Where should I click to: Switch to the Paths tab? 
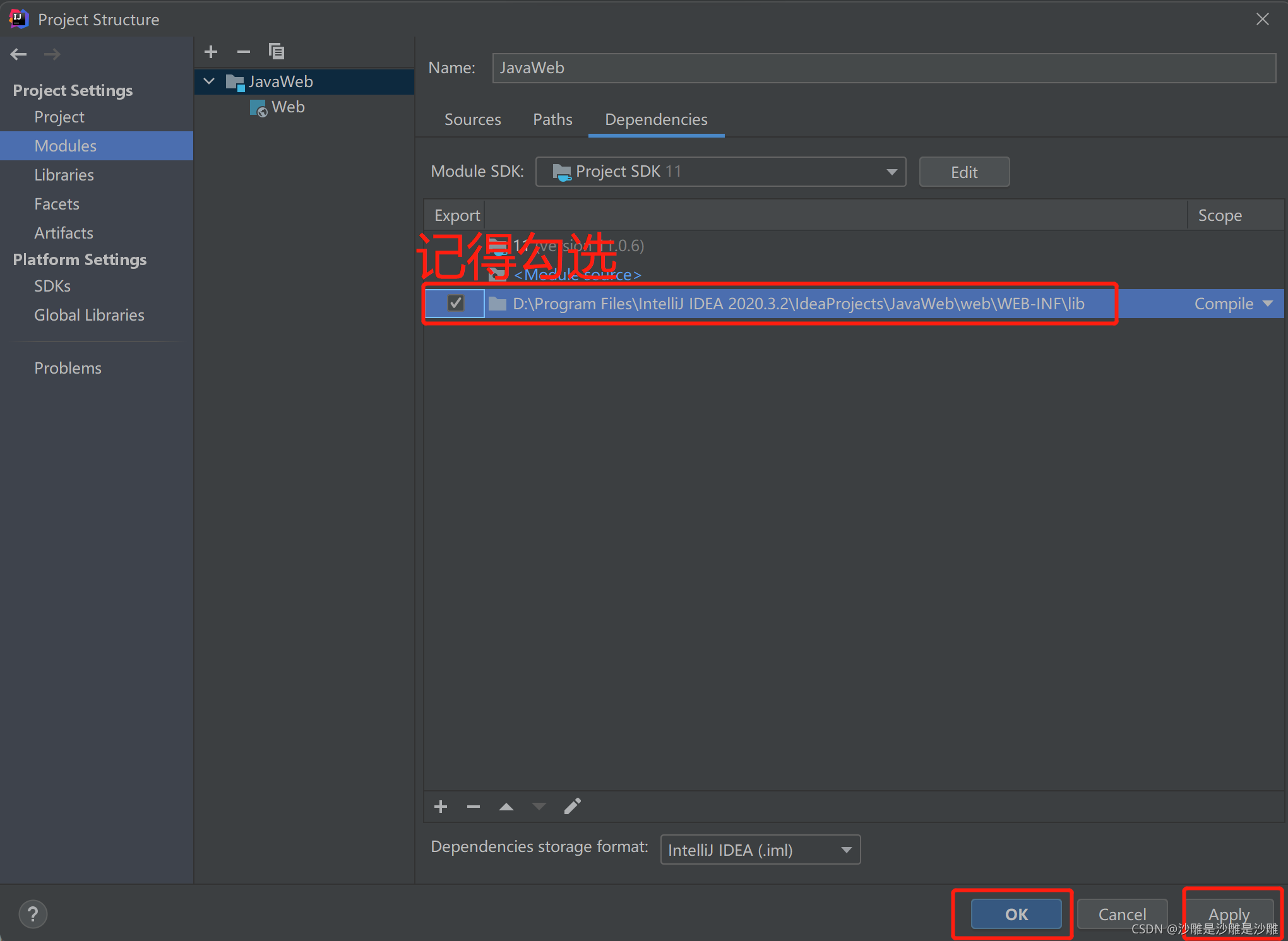[552, 119]
